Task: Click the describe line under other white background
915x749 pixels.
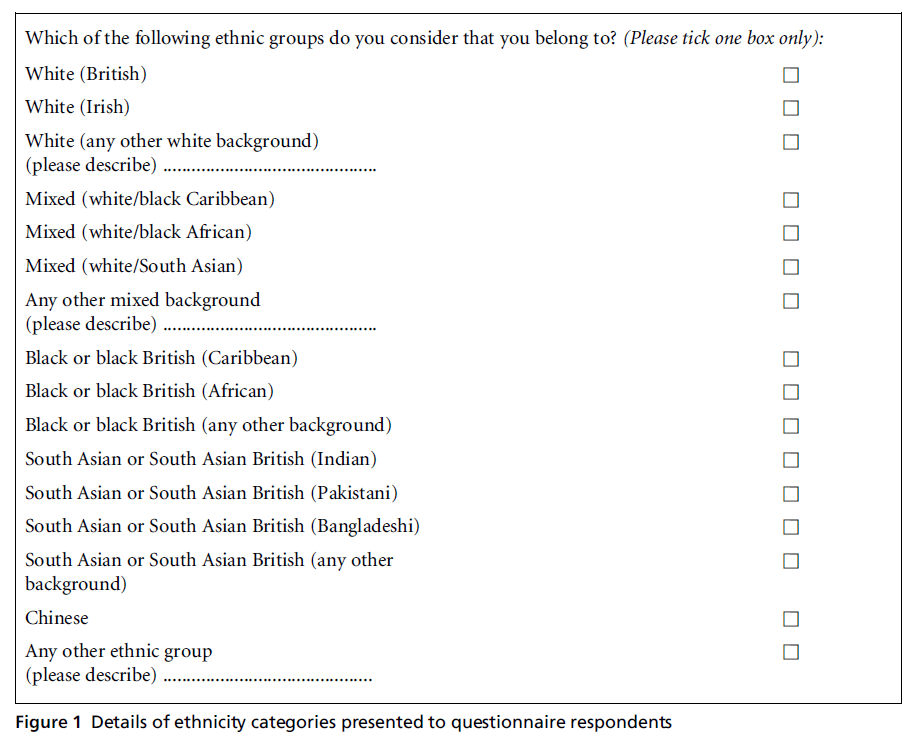Action: (x=269, y=167)
